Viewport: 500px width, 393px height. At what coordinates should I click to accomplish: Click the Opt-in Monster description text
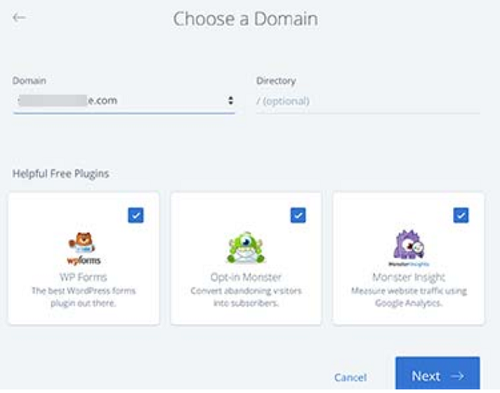pyautogui.click(x=246, y=297)
